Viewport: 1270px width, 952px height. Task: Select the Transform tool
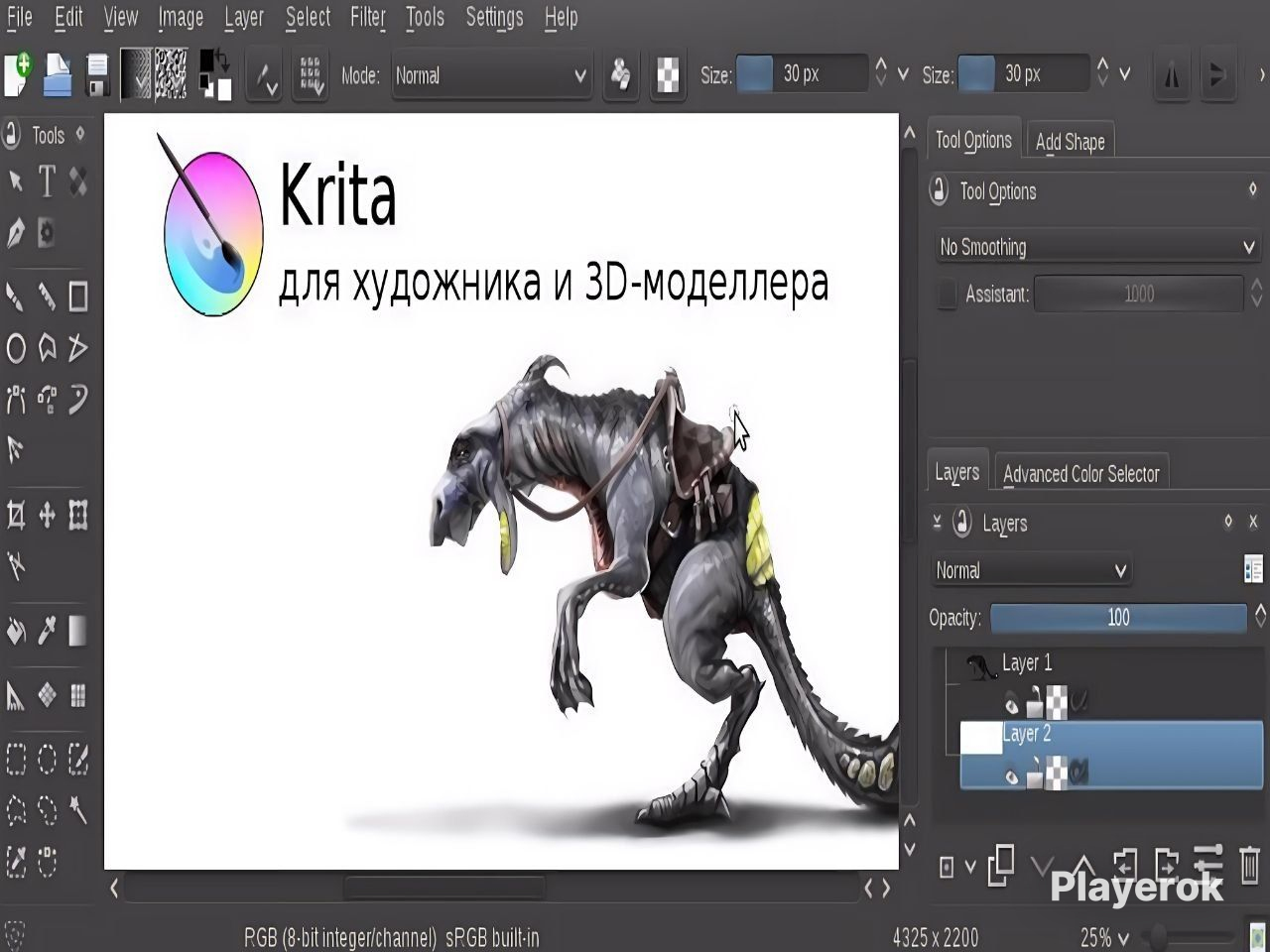pyautogui.click(x=77, y=514)
